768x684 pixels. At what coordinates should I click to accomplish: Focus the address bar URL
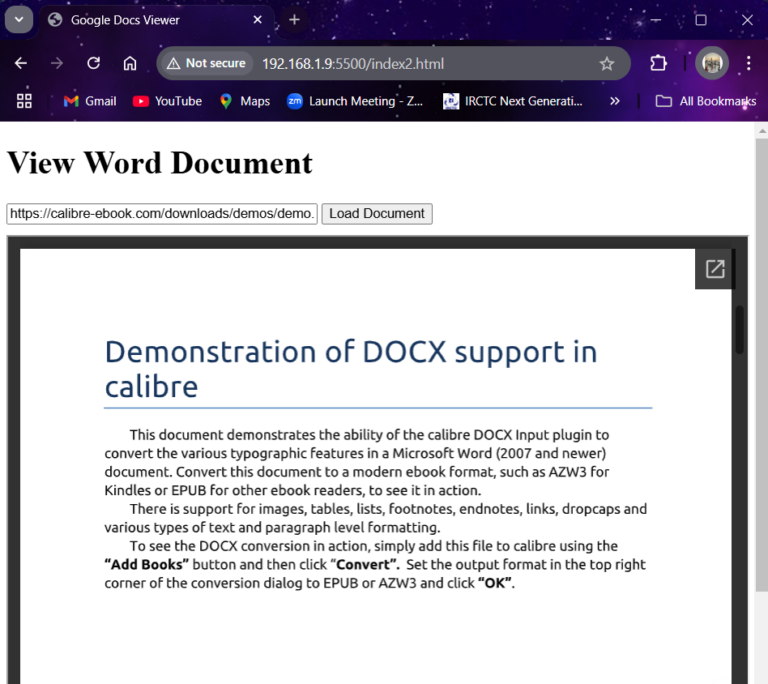coord(353,64)
